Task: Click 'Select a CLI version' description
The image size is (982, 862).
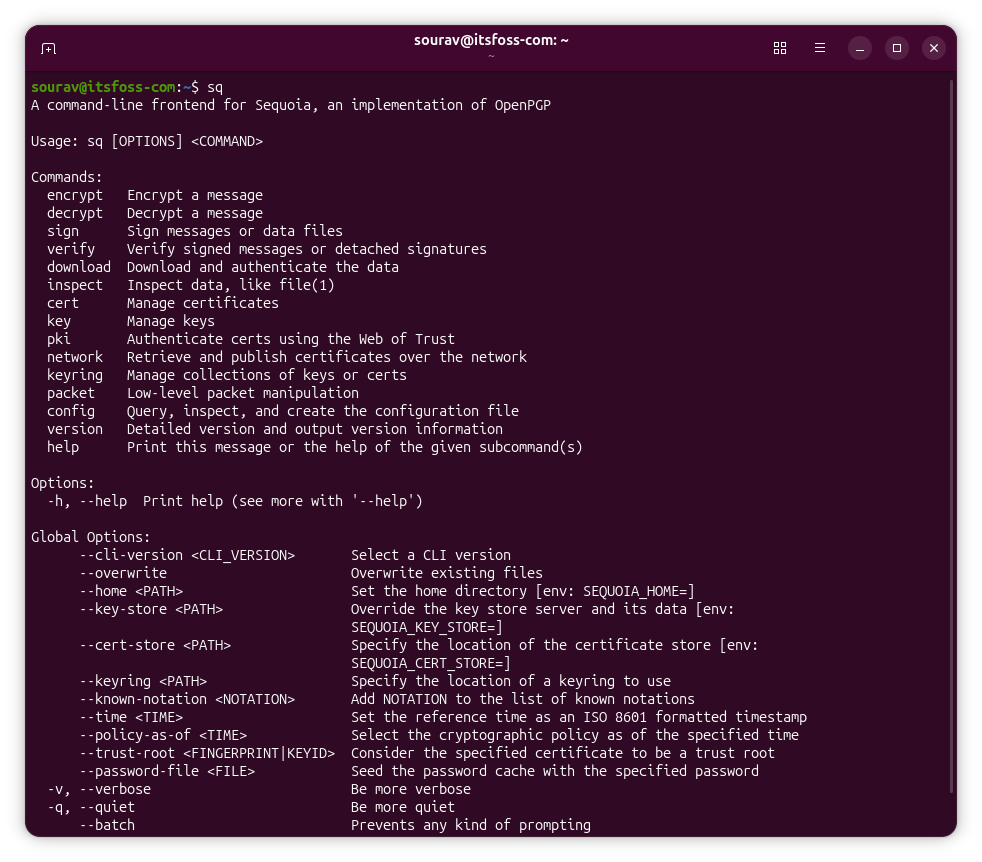Action: click(x=431, y=556)
